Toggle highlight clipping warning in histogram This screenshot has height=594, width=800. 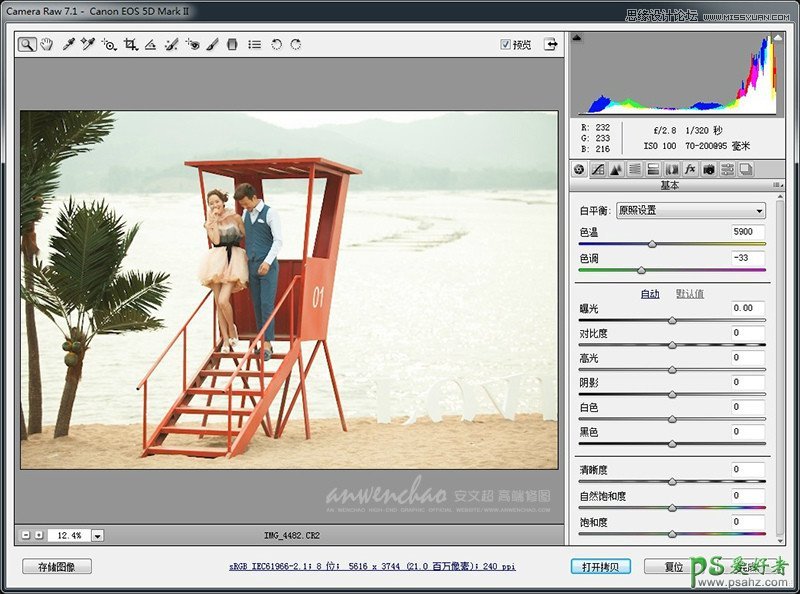pyautogui.click(x=777, y=39)
